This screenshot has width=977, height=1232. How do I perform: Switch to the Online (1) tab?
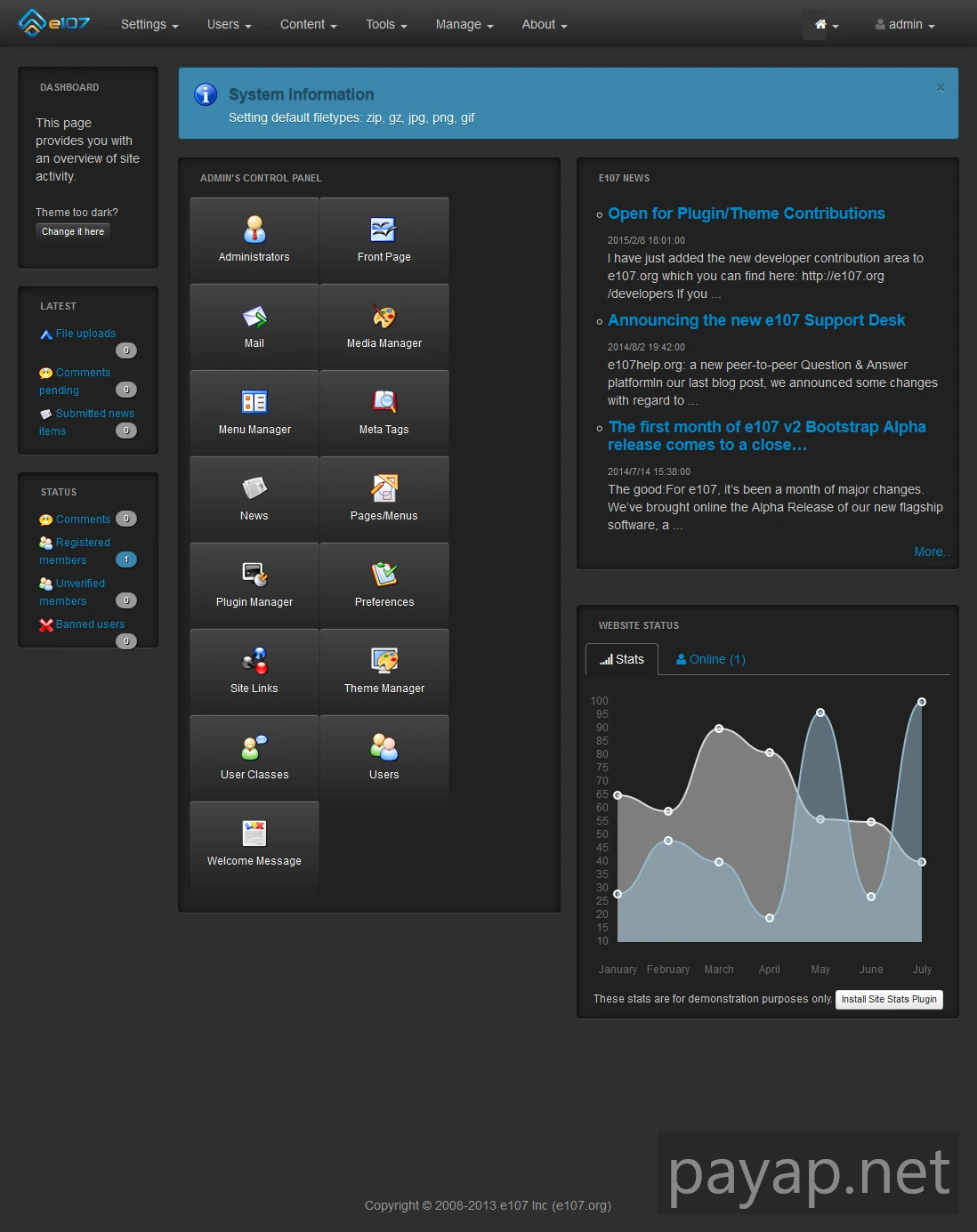[711, 659]
